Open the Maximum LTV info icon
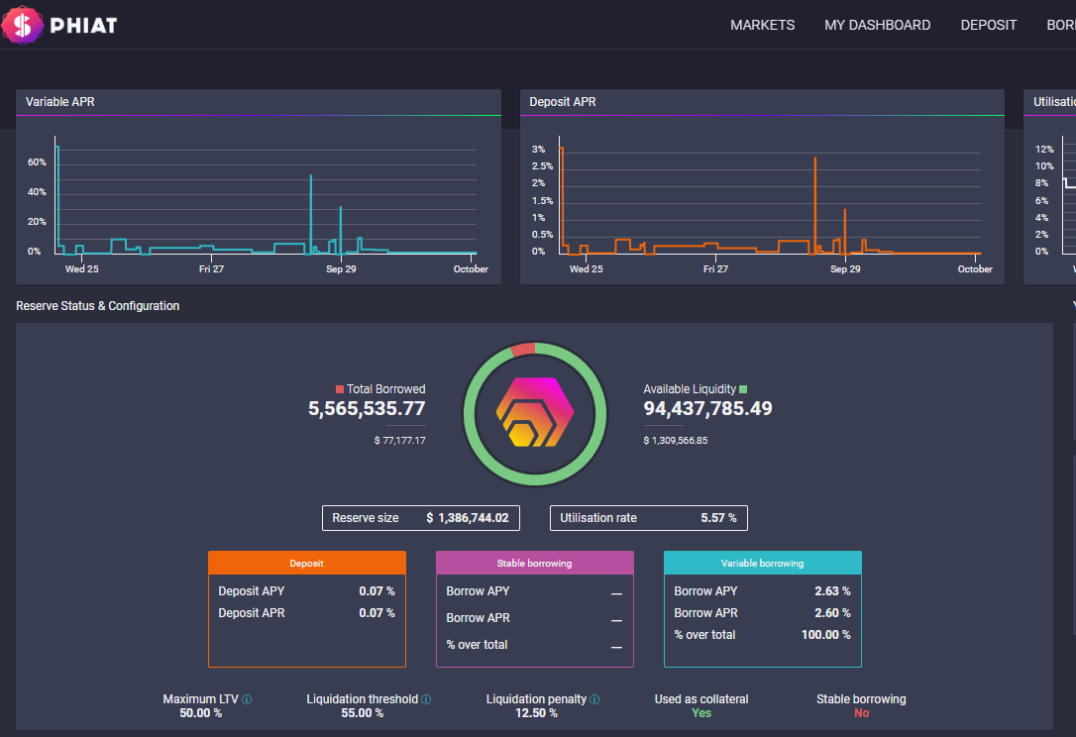 click(247, 699)
